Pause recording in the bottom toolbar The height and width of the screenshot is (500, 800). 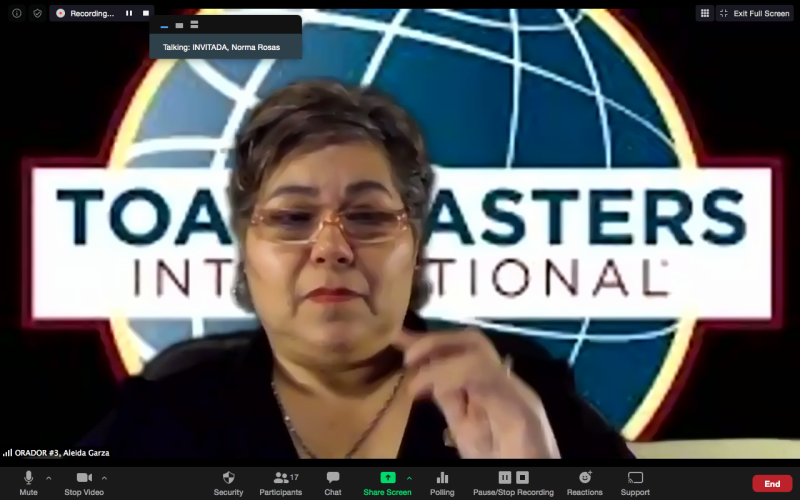click(x=505, y=478)
